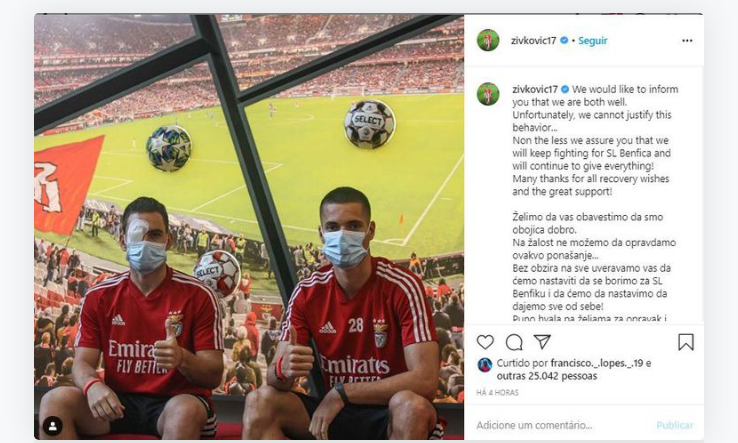The image size is (738, 443).
Task: Click the verified badge in caption
Action: 565,89
